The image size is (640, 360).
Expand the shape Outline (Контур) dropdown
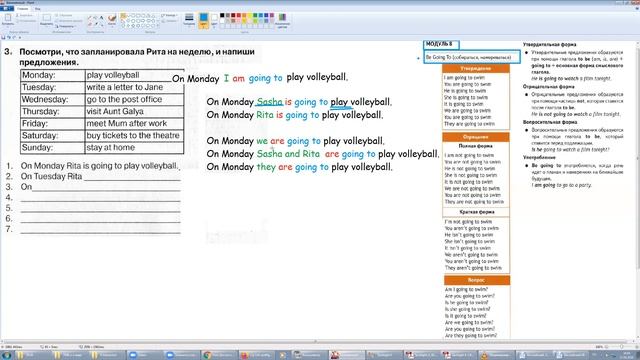click(169, 16)
